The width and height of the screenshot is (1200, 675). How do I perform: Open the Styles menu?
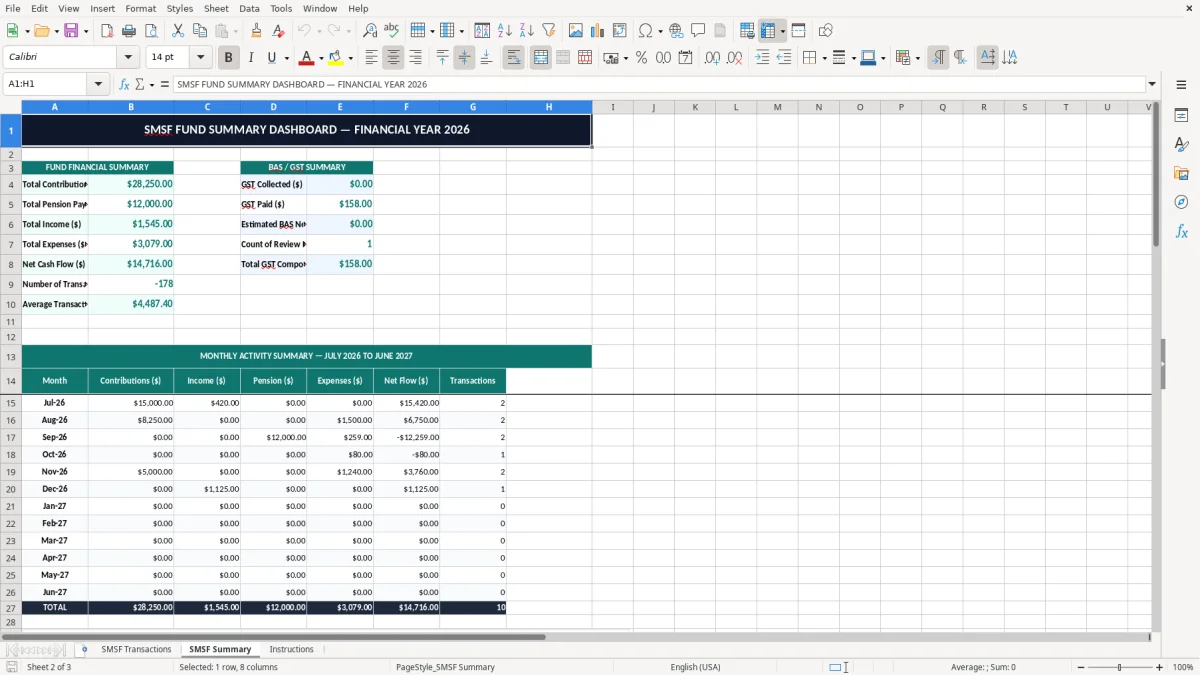[x=180, y=8]
